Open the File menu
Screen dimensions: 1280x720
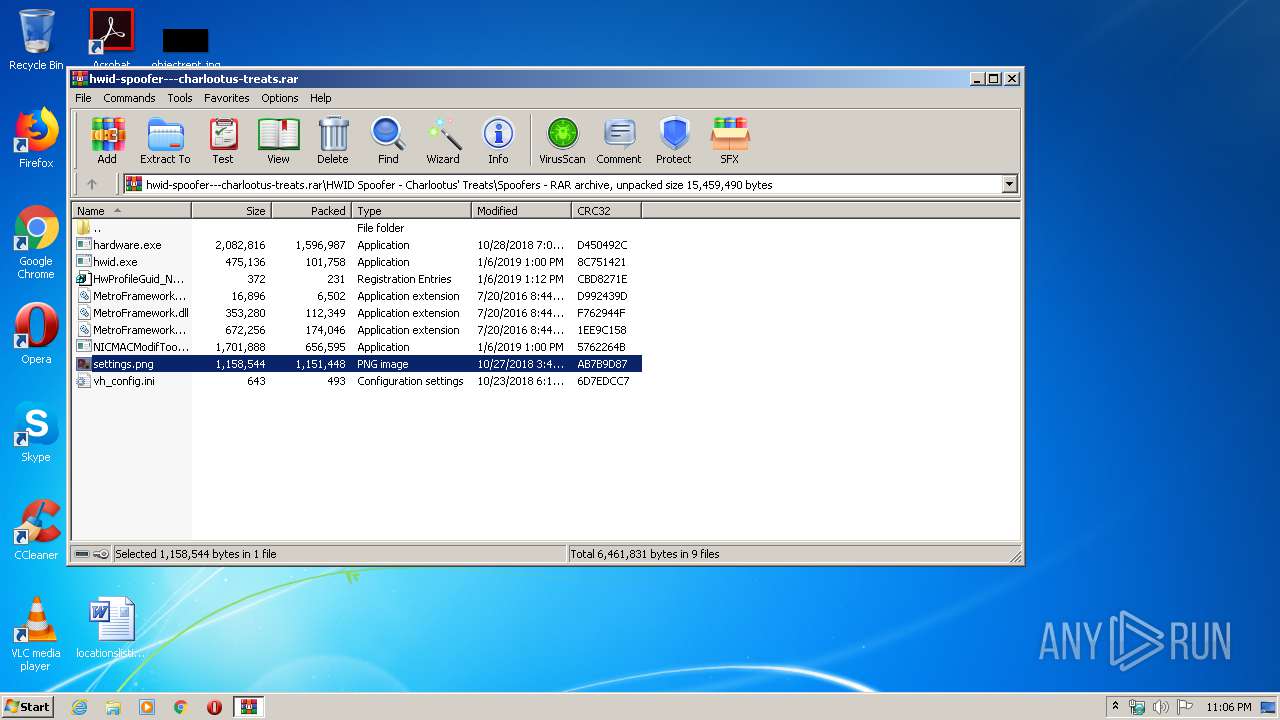point(83,98)
